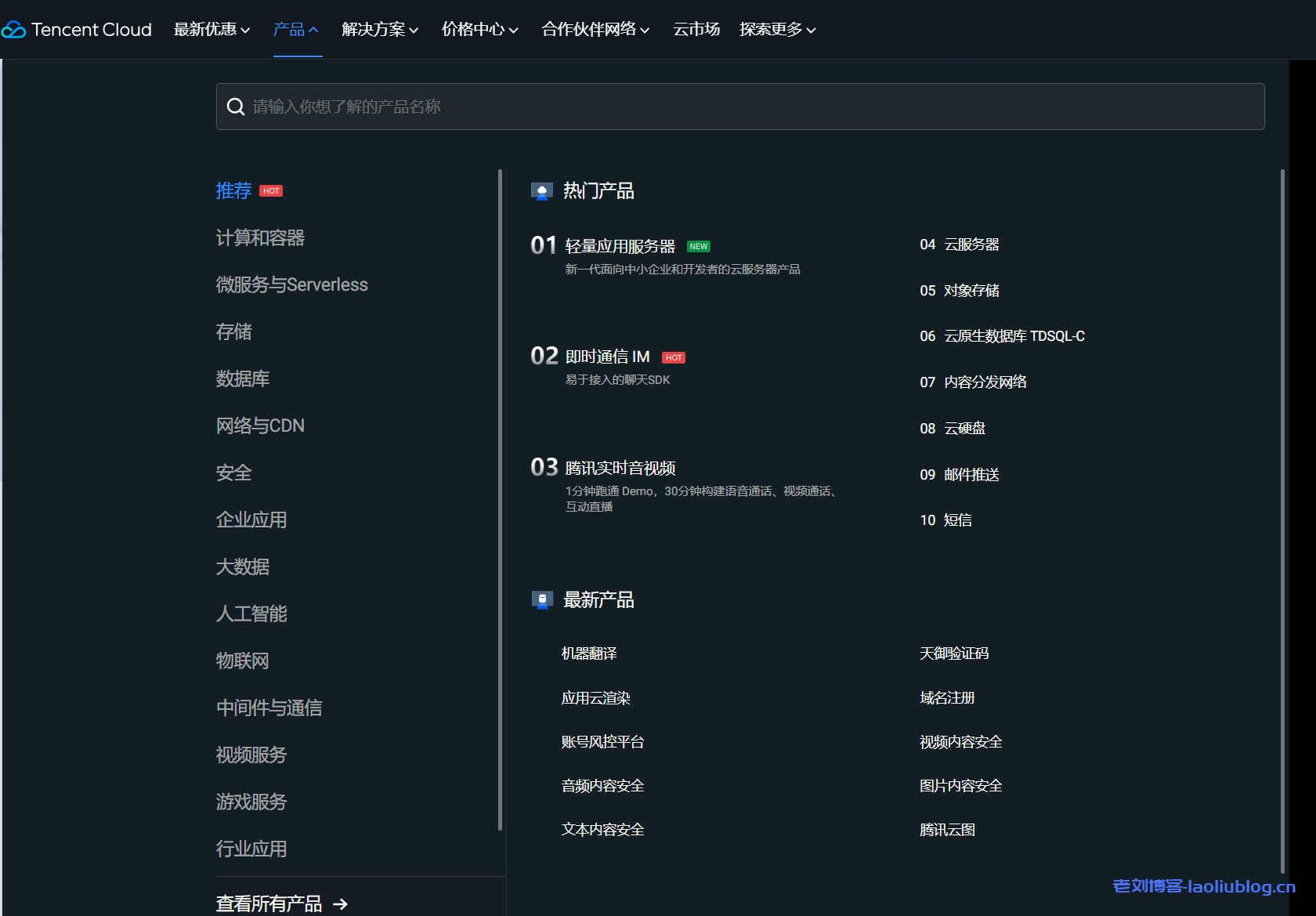This screenshot has width=1316, height=916.
Task: Open 云原生数据库 TDSQL-C link
Action: [1014, 336]
